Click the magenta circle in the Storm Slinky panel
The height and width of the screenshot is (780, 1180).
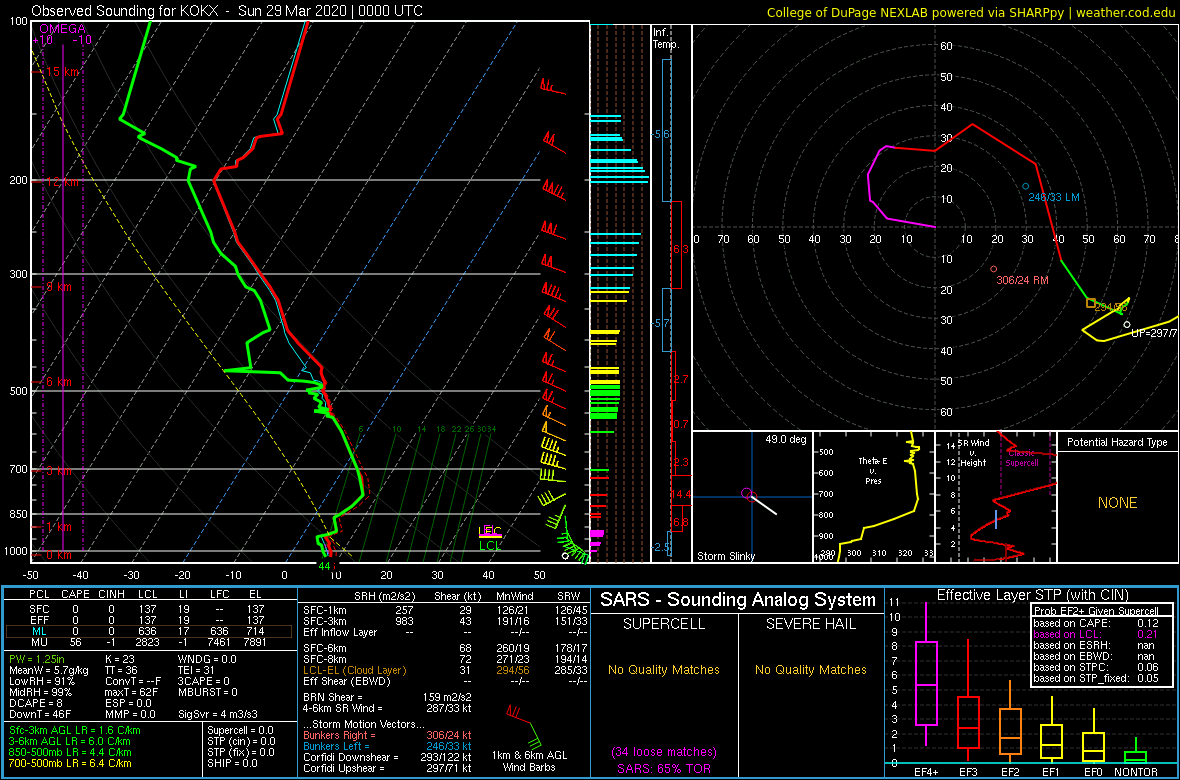pyautogui.click(x=746, y=493)
